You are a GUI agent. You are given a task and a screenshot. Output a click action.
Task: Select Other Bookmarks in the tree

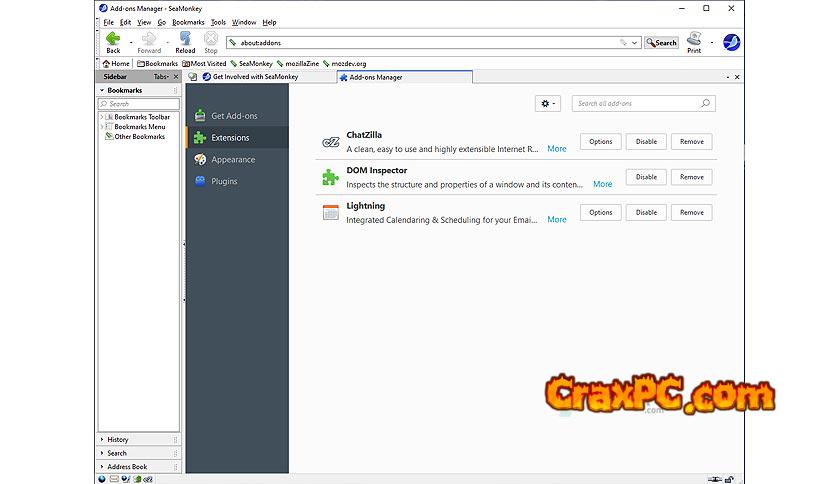click(x=135, y=136)
